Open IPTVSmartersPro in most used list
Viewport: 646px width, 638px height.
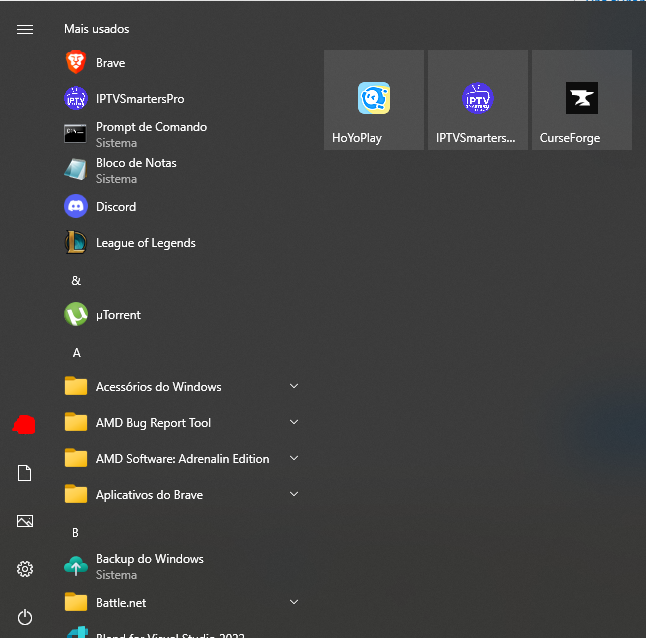181,99
